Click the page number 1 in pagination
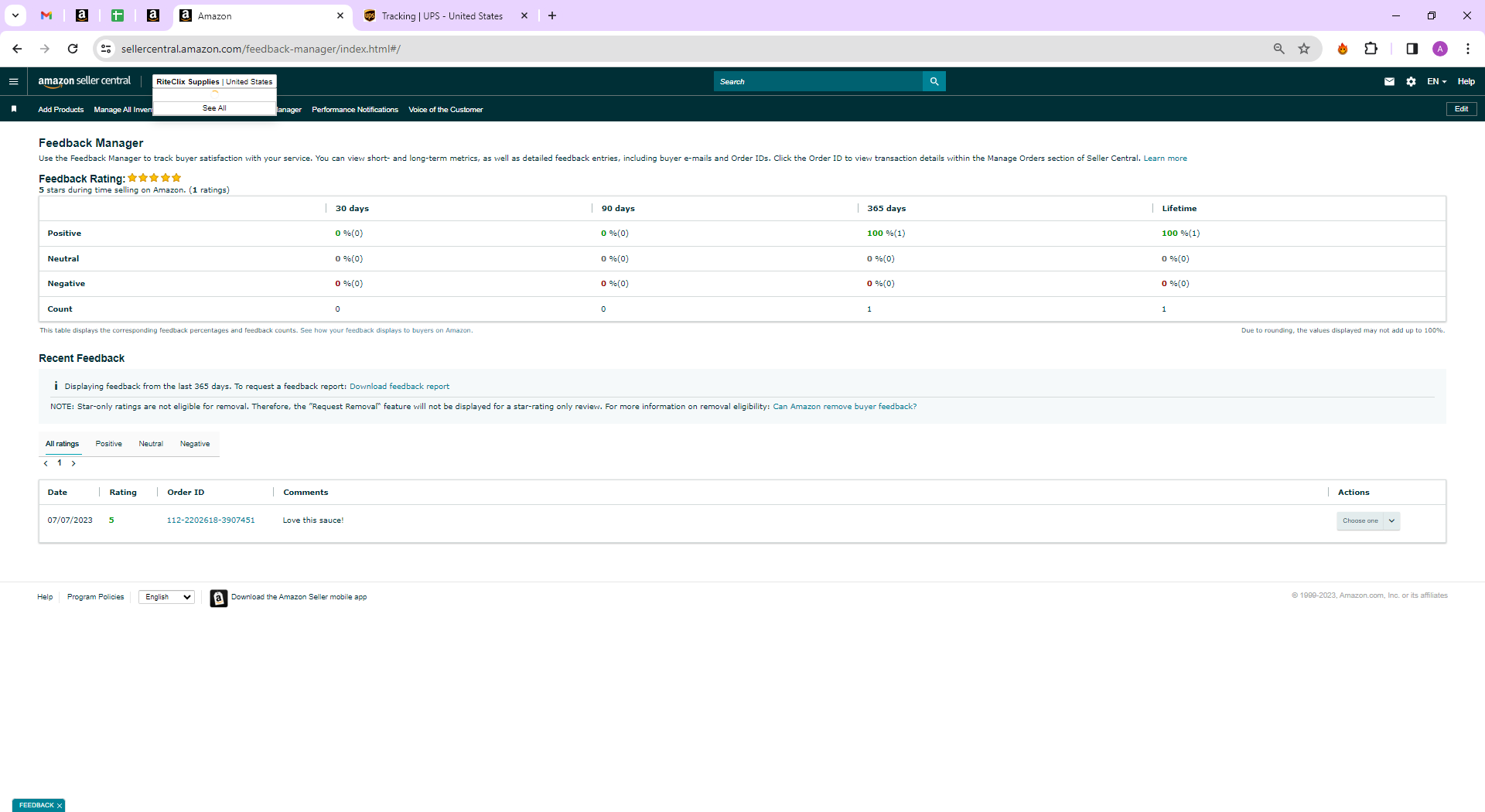 pyautogui.click(x=60, y=463)
